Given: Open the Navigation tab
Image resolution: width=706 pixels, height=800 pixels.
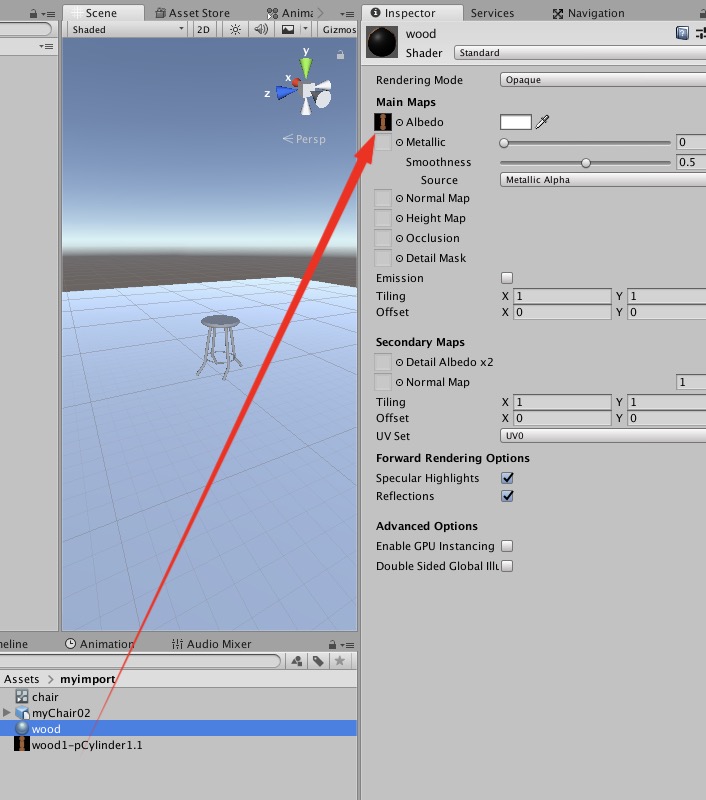Looking at the screenshot, I should pos(589,13).
